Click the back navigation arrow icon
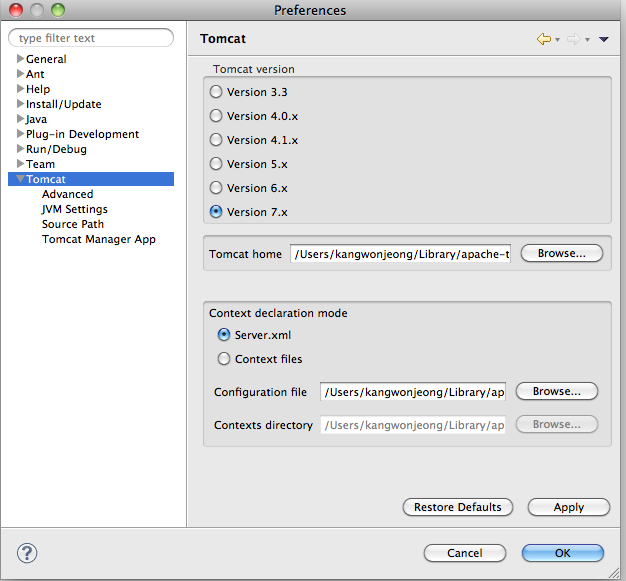This screenshot has width=626, height=581. click(544, 39)
